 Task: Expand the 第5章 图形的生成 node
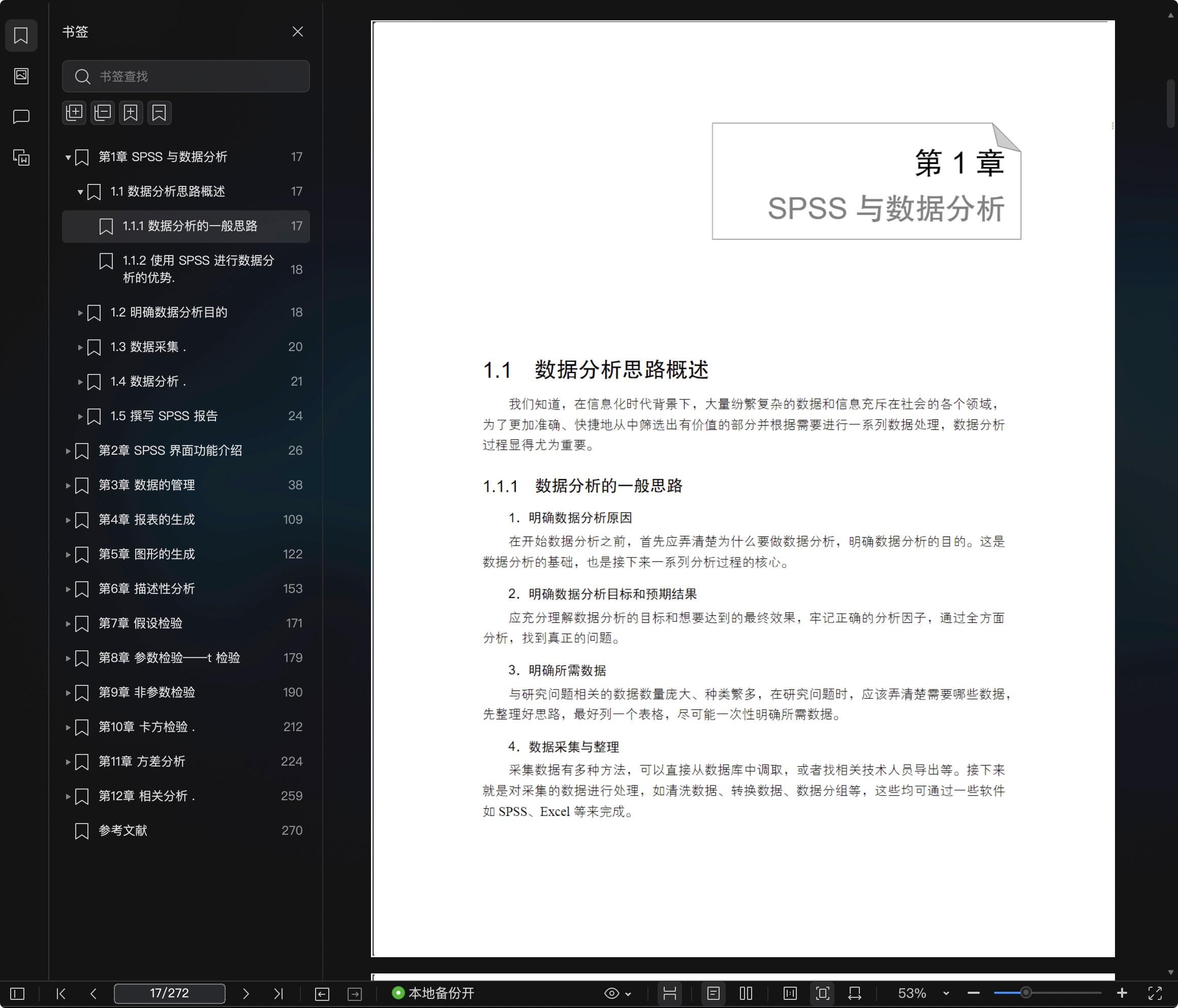click(68, 554)
